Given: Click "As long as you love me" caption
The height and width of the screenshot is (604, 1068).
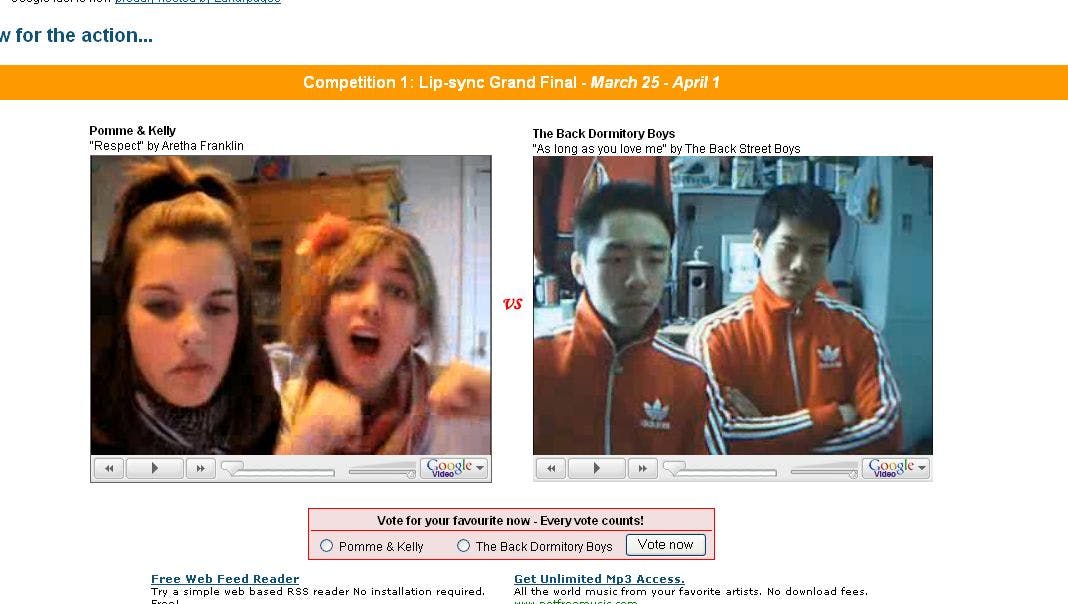Looking at the screenshot, I should (666, 148).
